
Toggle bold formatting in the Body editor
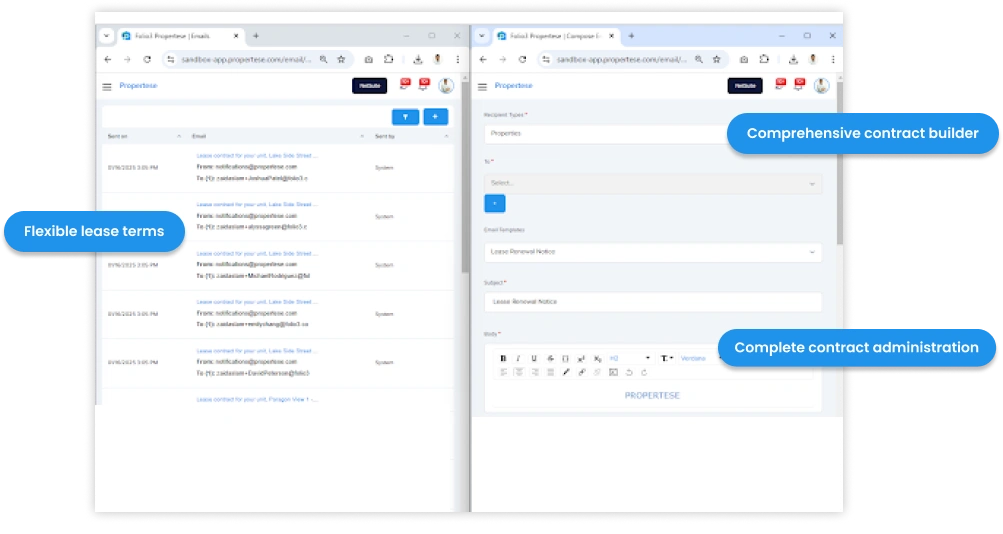pos(503,359)
